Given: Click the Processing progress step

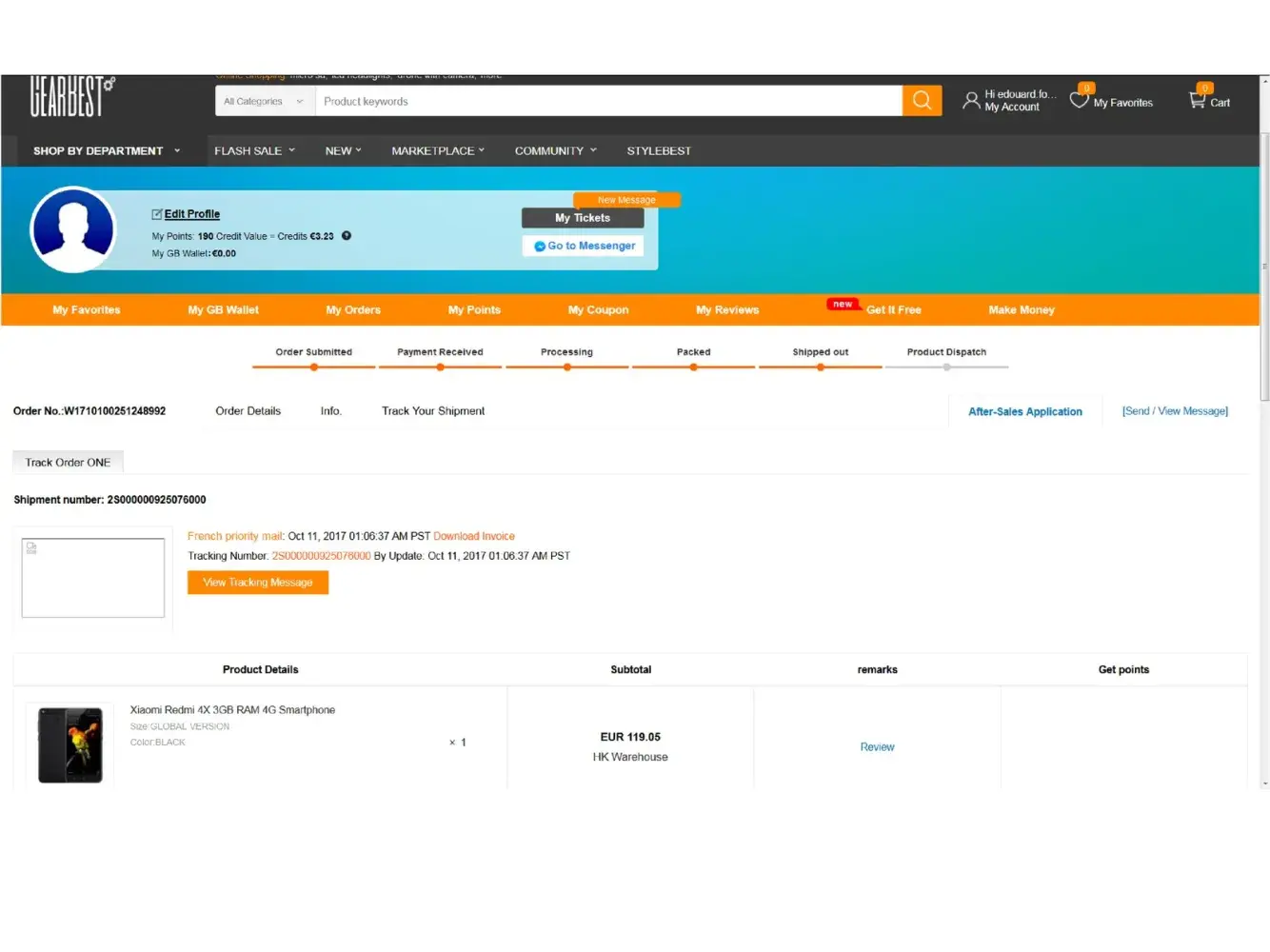Looking at the screenshot, I should pyautogui.click(x=566, y=359).
